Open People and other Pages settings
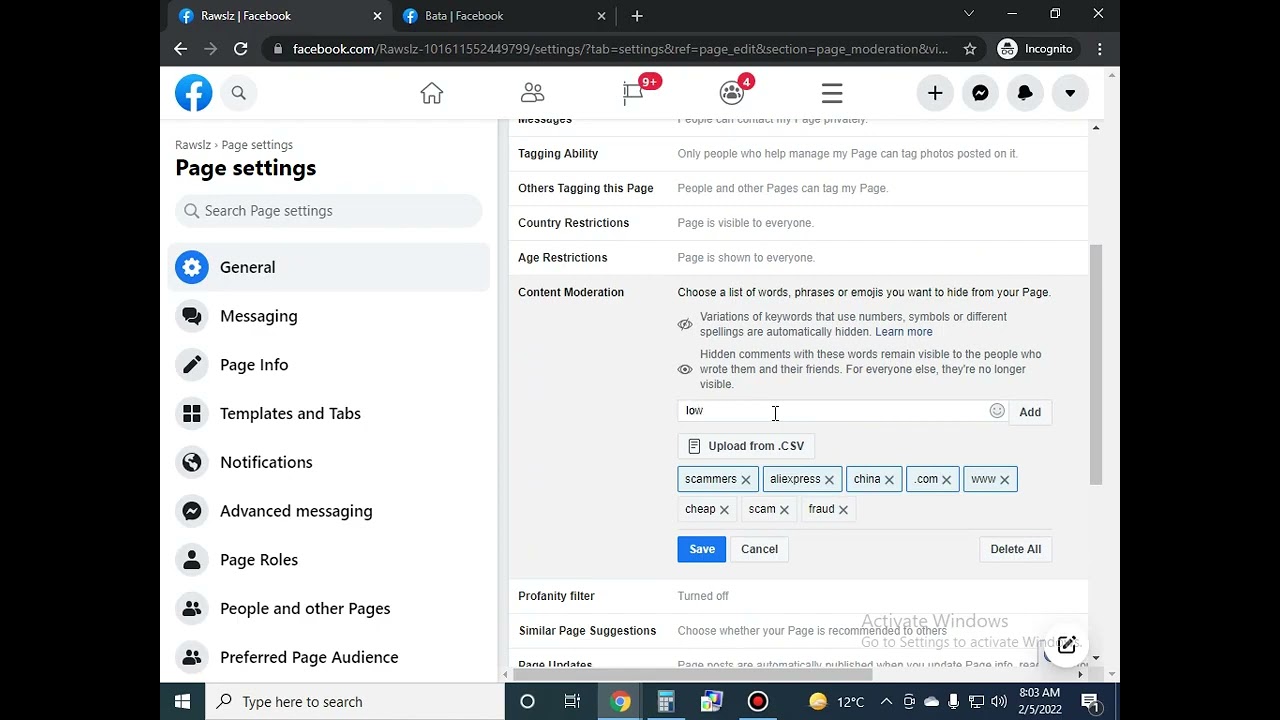 tap(329, 608)
